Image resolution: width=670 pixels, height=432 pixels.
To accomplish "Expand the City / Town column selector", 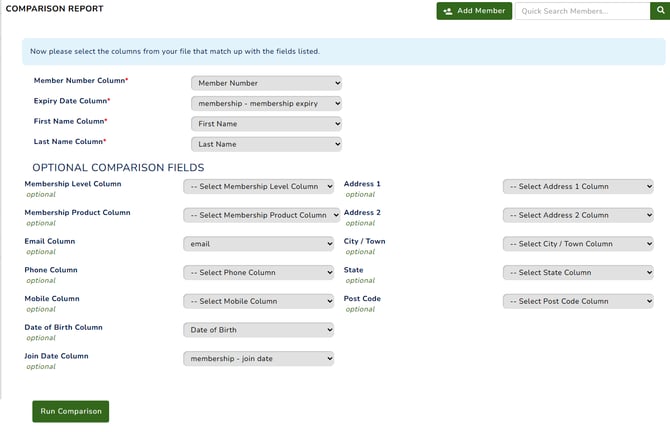I will [578, 244].
